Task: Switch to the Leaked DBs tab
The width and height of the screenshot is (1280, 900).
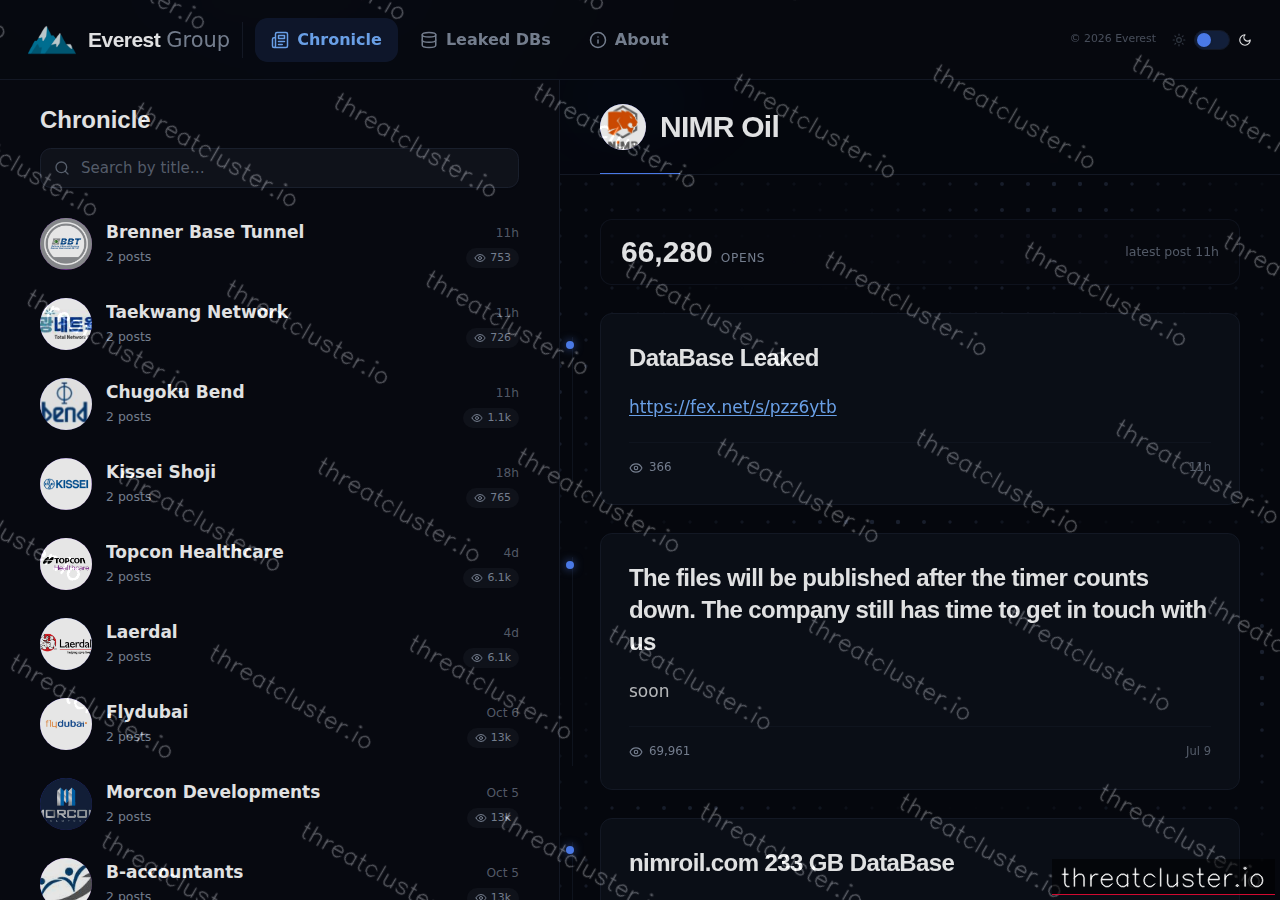Action: (485, 40)
